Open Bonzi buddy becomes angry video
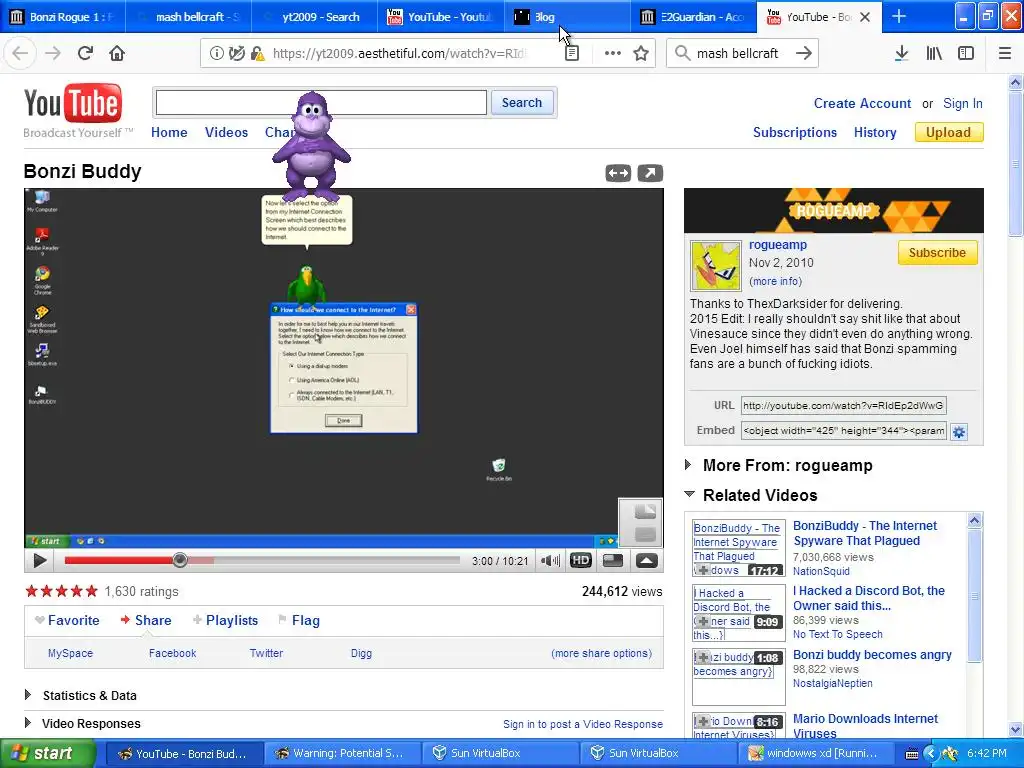This screenshot has height=768, width=1024. pyautogui.click(x=872, y=654)
